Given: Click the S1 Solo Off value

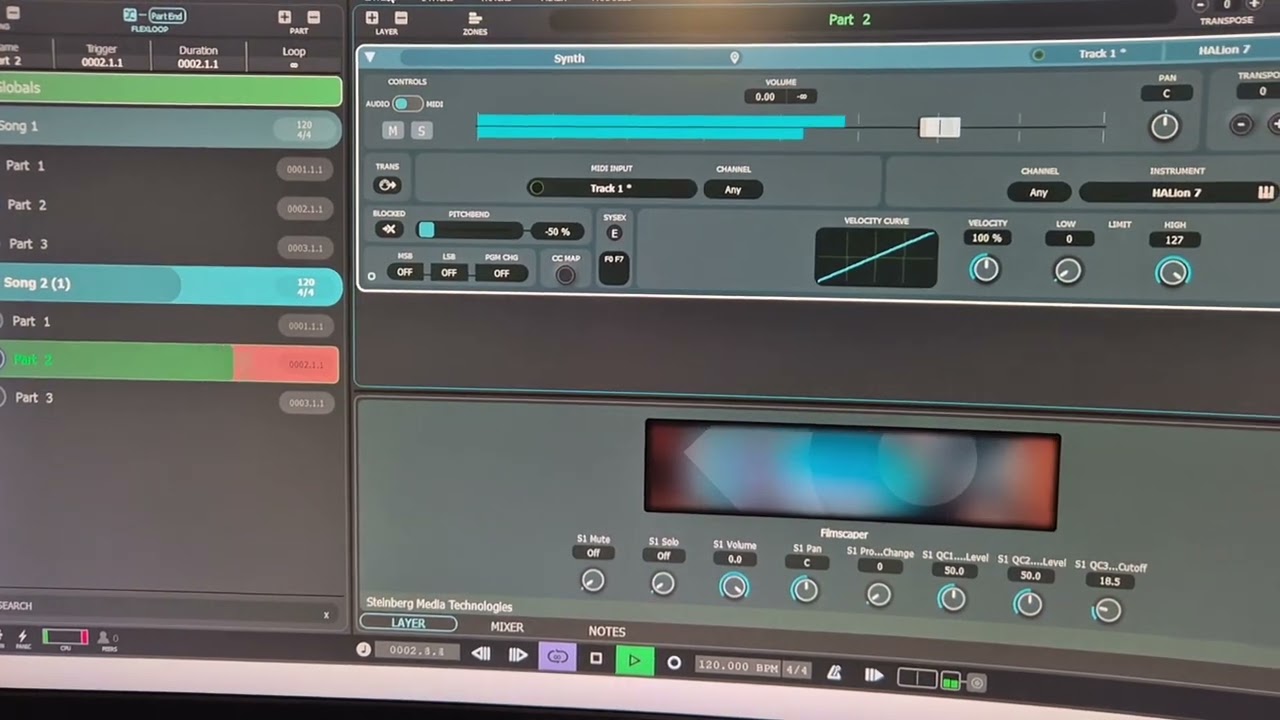Looking at the screenshot, I should 663,555.
